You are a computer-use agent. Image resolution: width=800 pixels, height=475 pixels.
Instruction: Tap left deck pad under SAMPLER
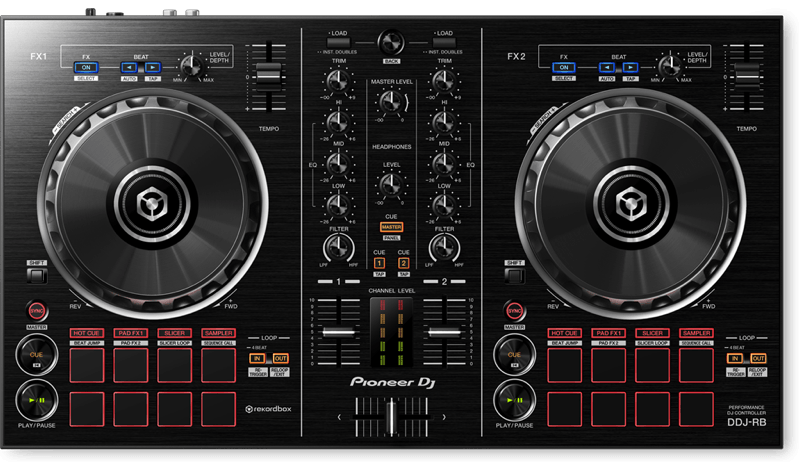coord(218,365)
